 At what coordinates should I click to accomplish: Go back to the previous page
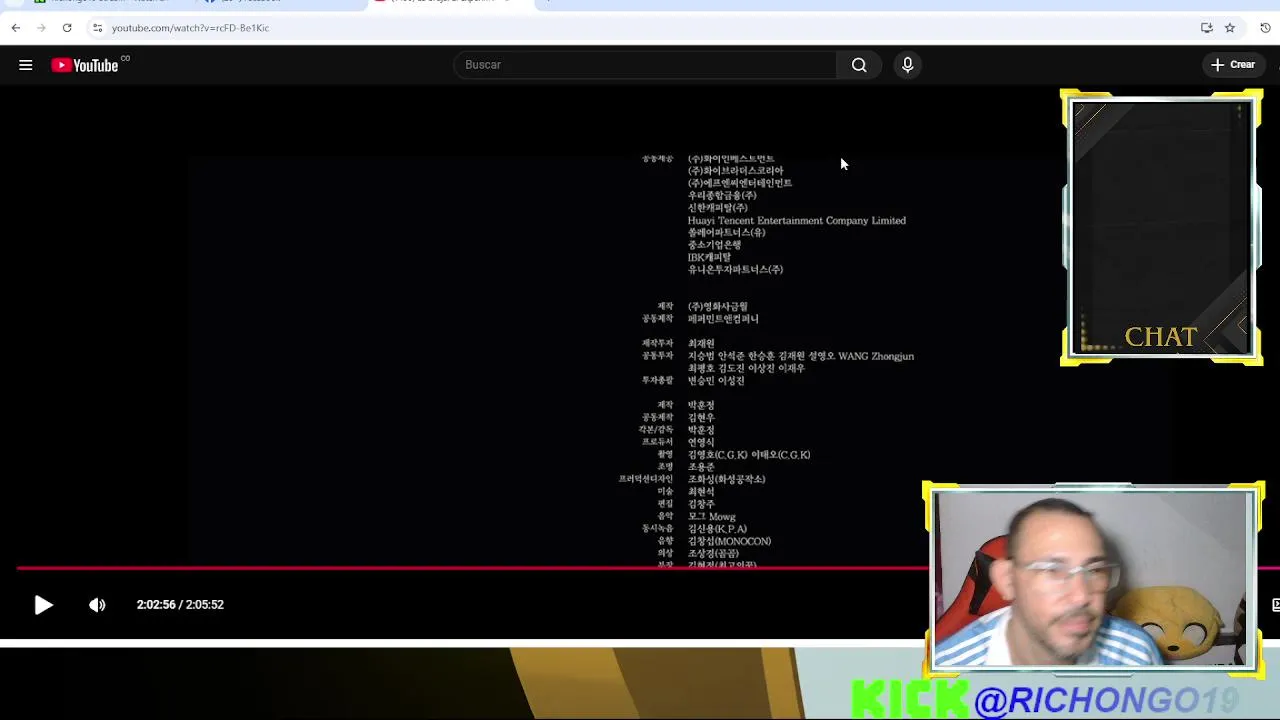[x=16, y=28]
